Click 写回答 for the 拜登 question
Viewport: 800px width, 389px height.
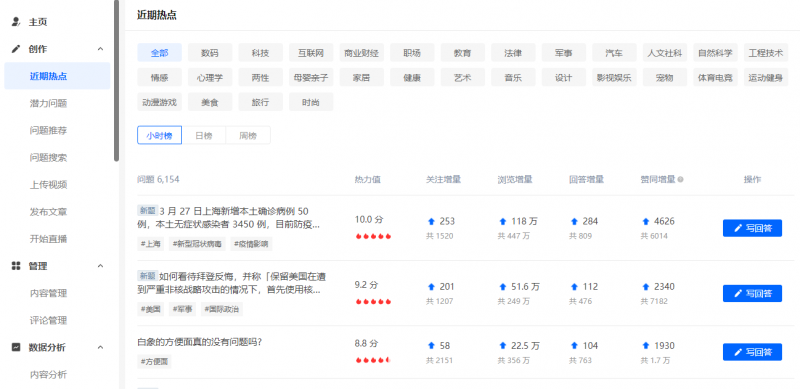click(752, 294)
